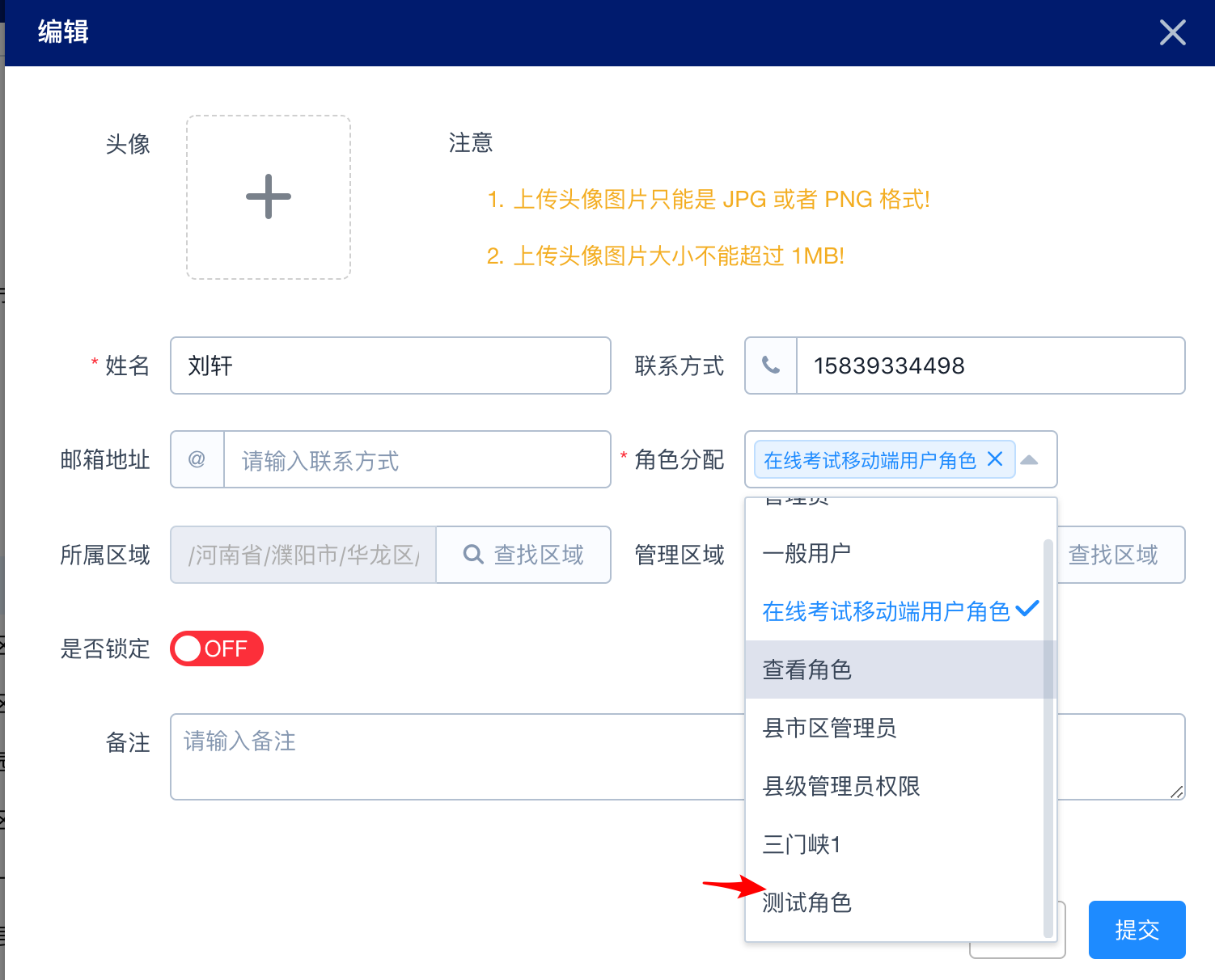Deselect 在线考试移动端用户角色 in role list

click(886, 610)
